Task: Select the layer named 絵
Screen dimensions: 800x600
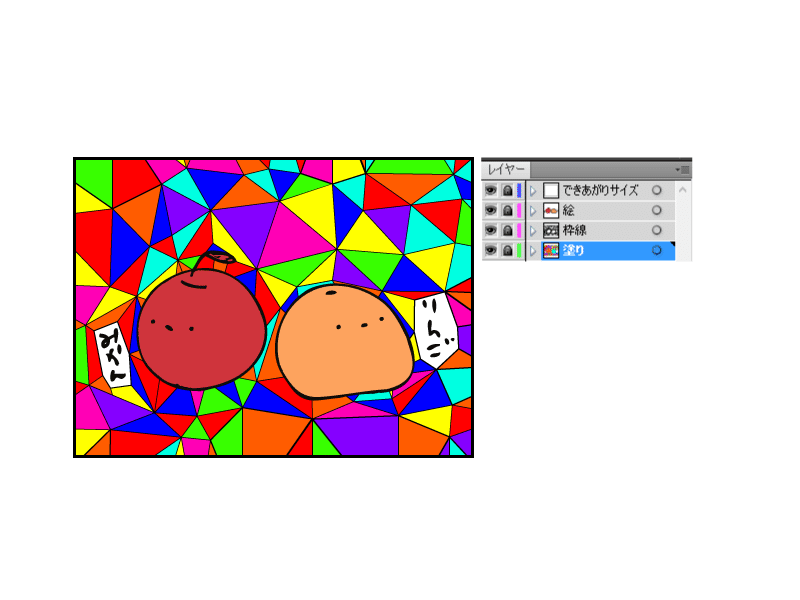Action: click(x=568, y=210)
